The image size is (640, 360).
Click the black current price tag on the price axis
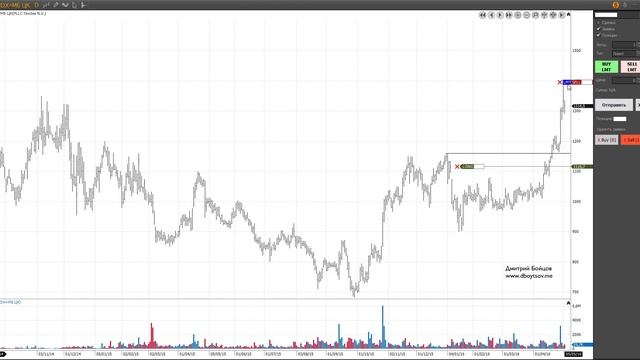tap(582, 106)
